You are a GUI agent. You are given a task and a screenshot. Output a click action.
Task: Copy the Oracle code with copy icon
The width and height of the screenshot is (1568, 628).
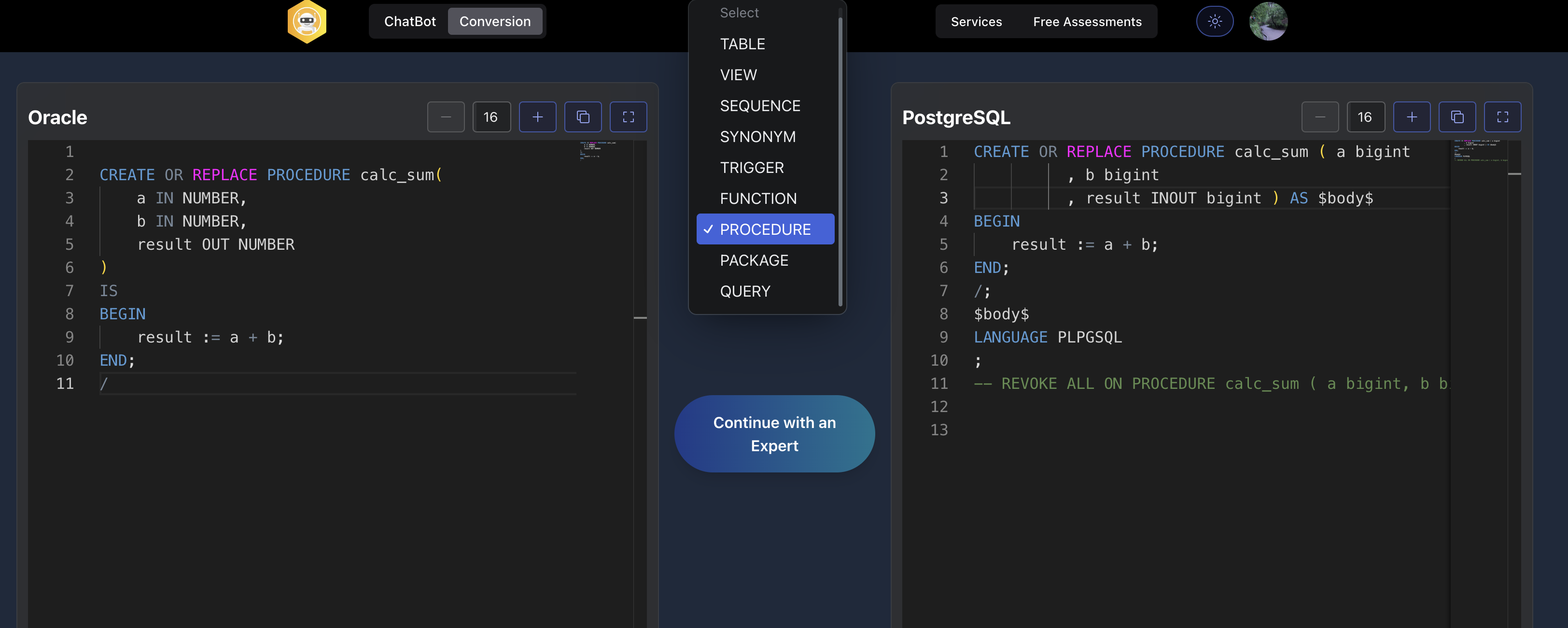coord(583,117)
